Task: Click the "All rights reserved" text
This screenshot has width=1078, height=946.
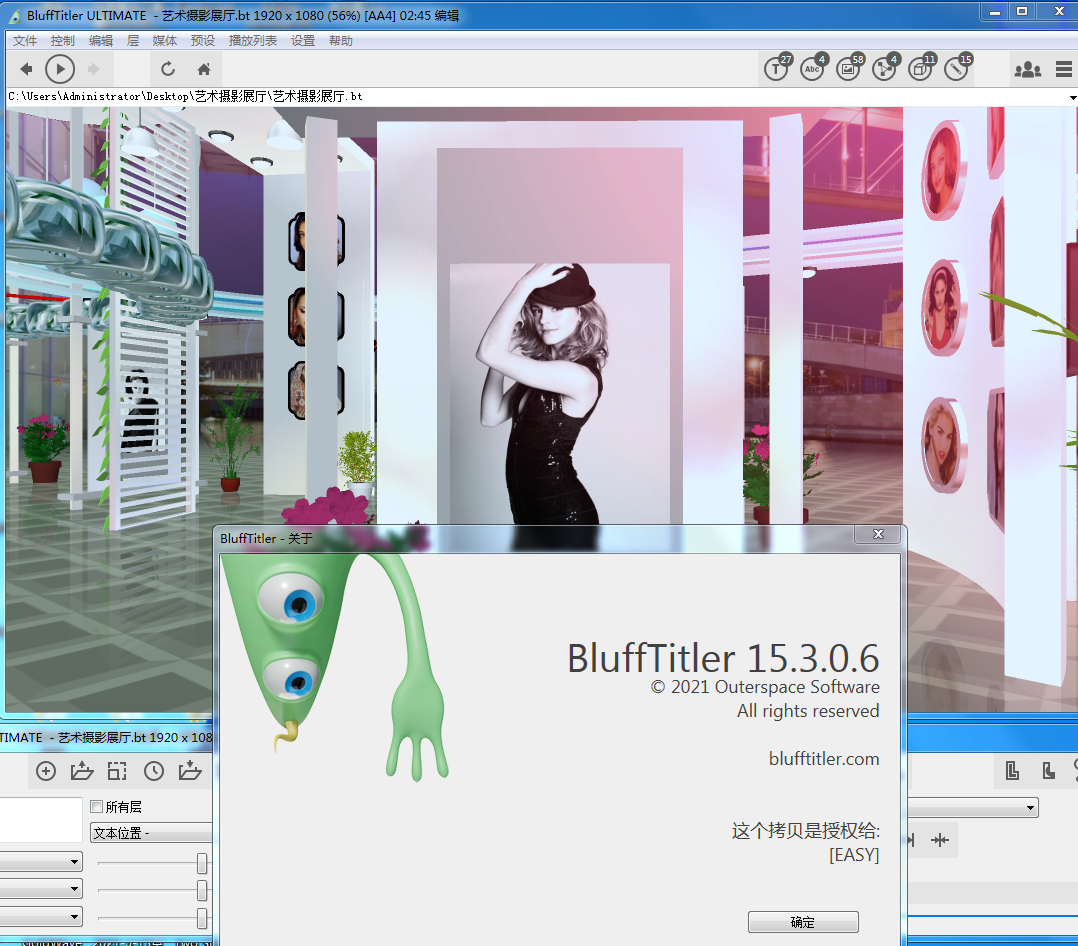Action: (808, 711)
